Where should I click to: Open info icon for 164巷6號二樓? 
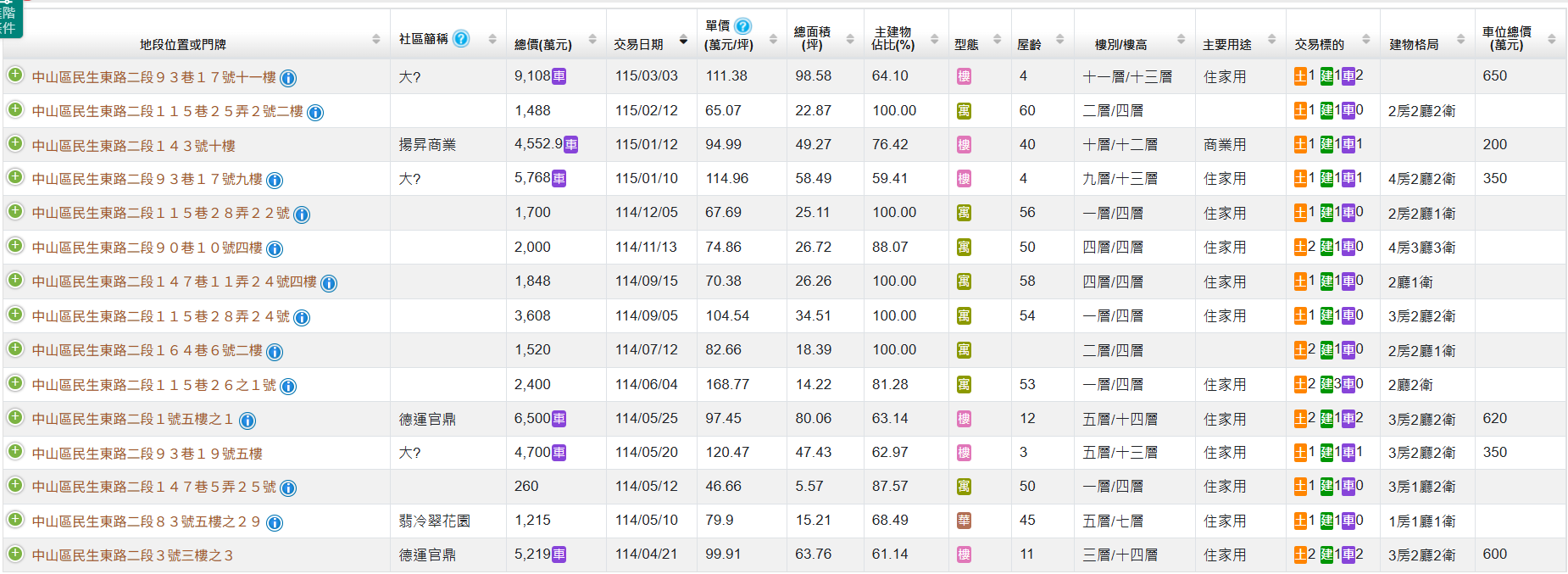click(275, 352)
